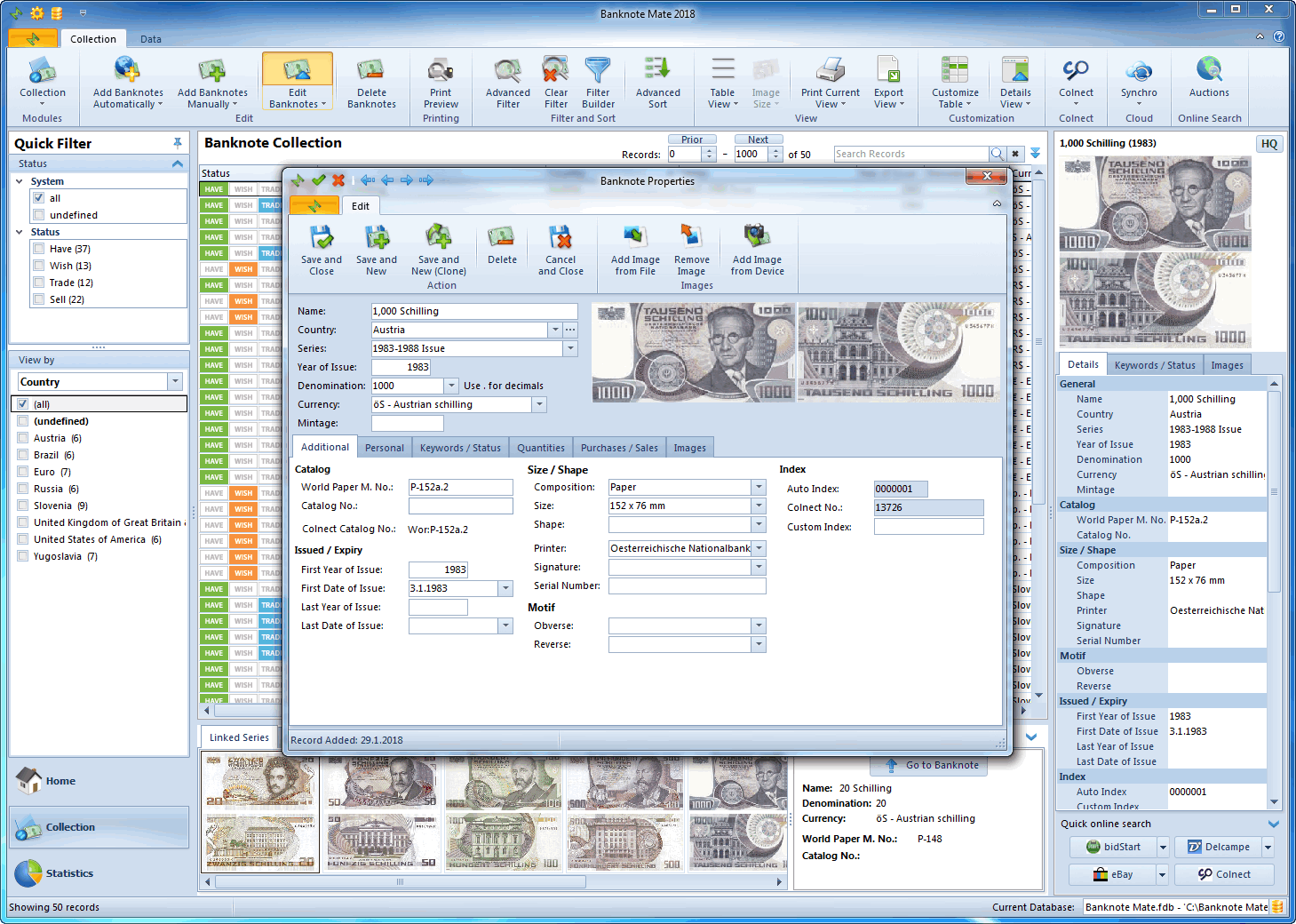This screenshot has width=1296, height=924.
Task: Check the Have (37) status filter
Action: coord(39,249)
